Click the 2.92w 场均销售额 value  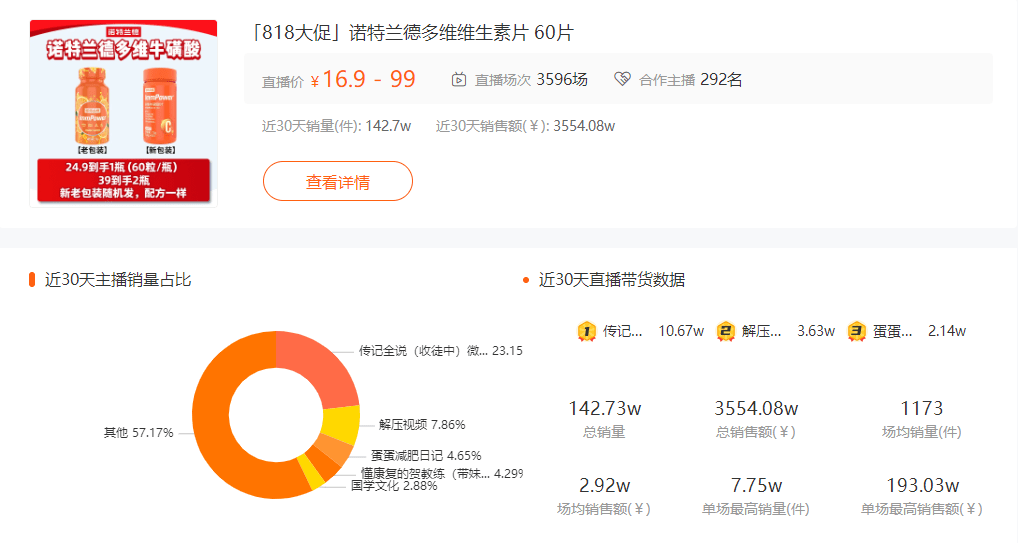click(604, 485)
